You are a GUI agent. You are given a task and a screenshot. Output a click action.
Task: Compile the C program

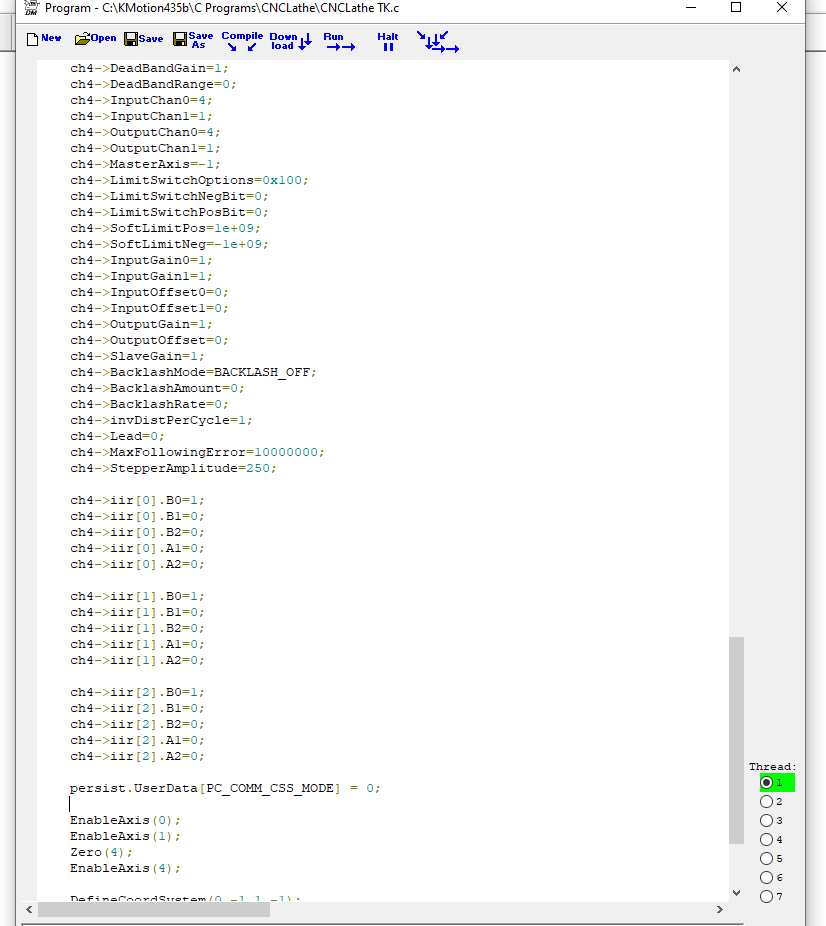point(242,40)
